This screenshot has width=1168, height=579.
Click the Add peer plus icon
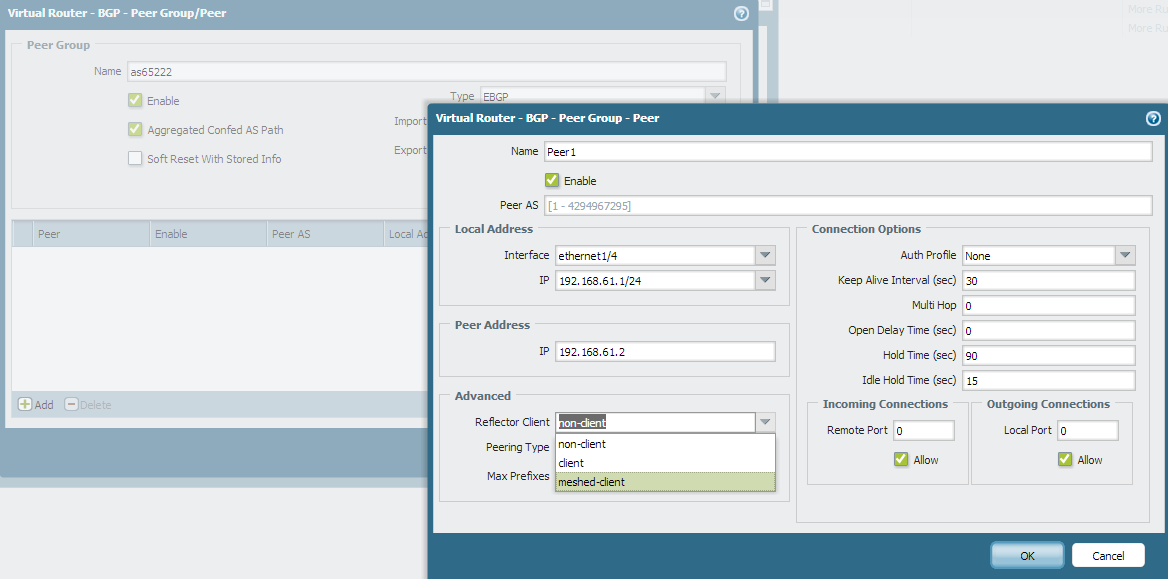click(x=26, y=405)
